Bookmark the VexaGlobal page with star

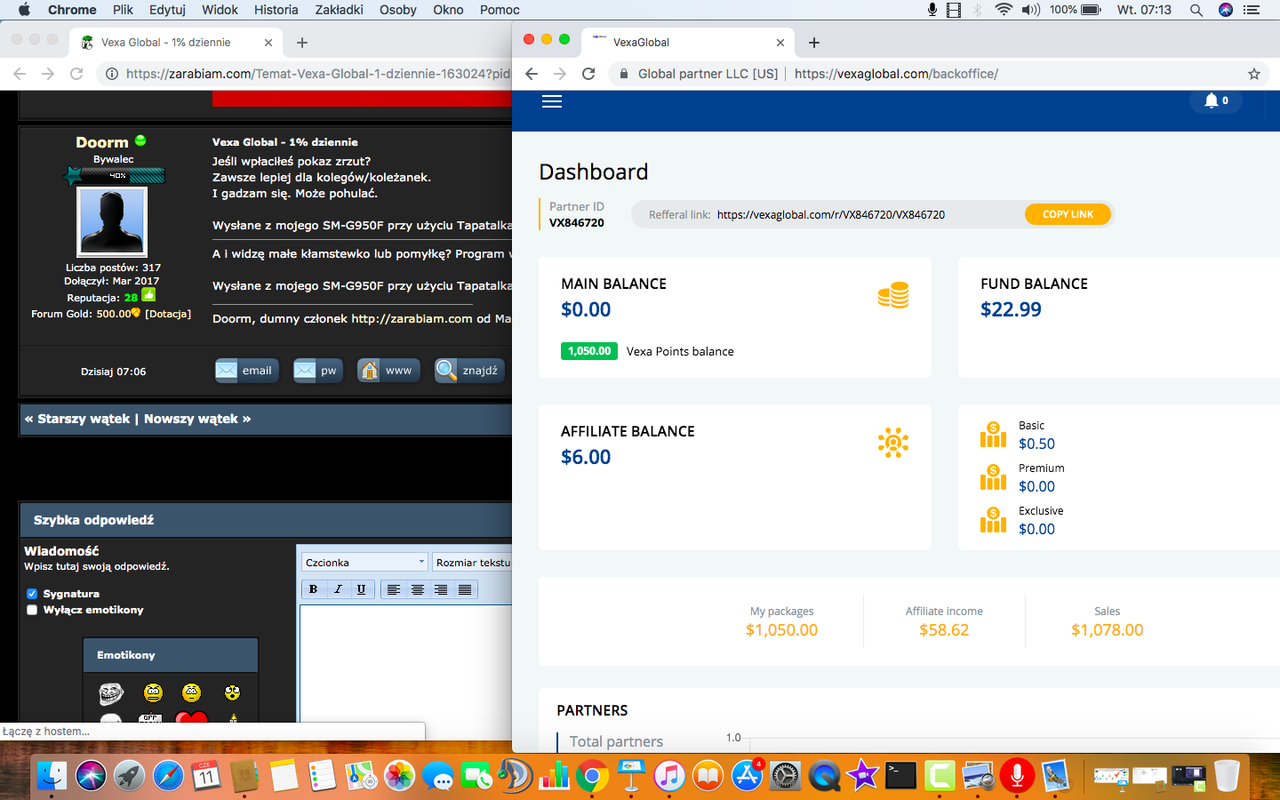click(x=1254, y=74)
